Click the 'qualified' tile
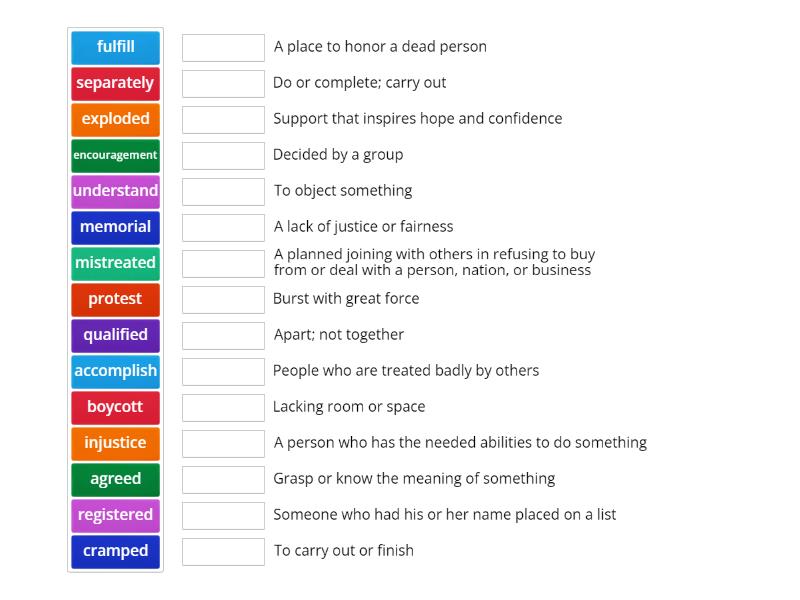This screenshot has width=800, height=600. [x=115, y=335]
